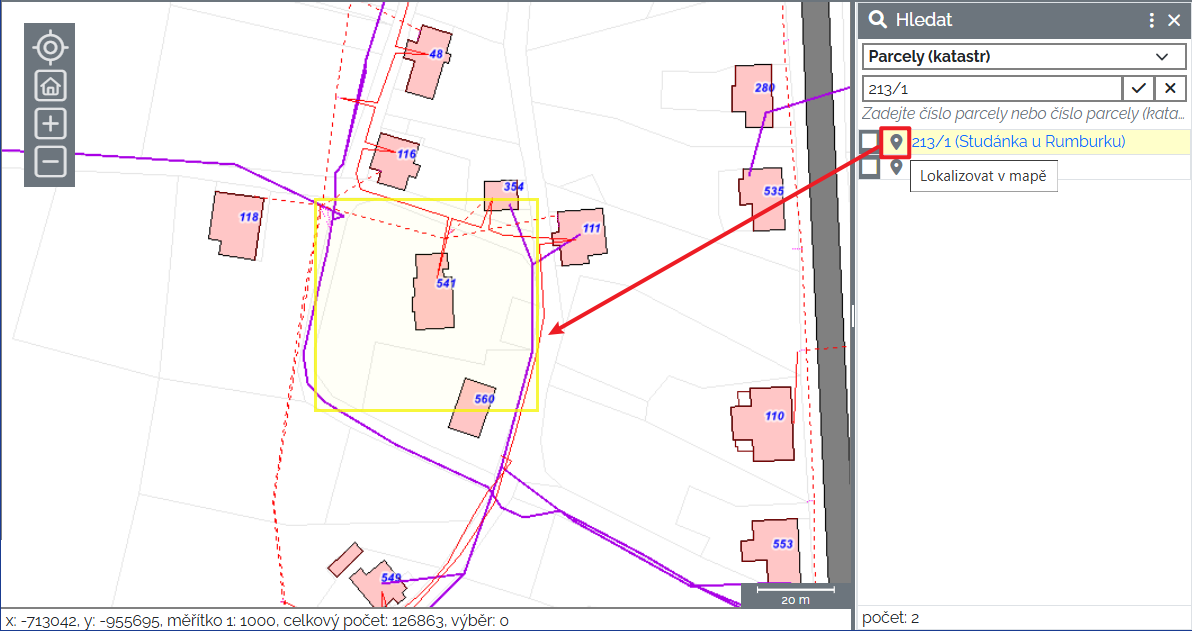Clear the search field with the X button
This screenshot has width=1192, height=631.
[1169, 87]
